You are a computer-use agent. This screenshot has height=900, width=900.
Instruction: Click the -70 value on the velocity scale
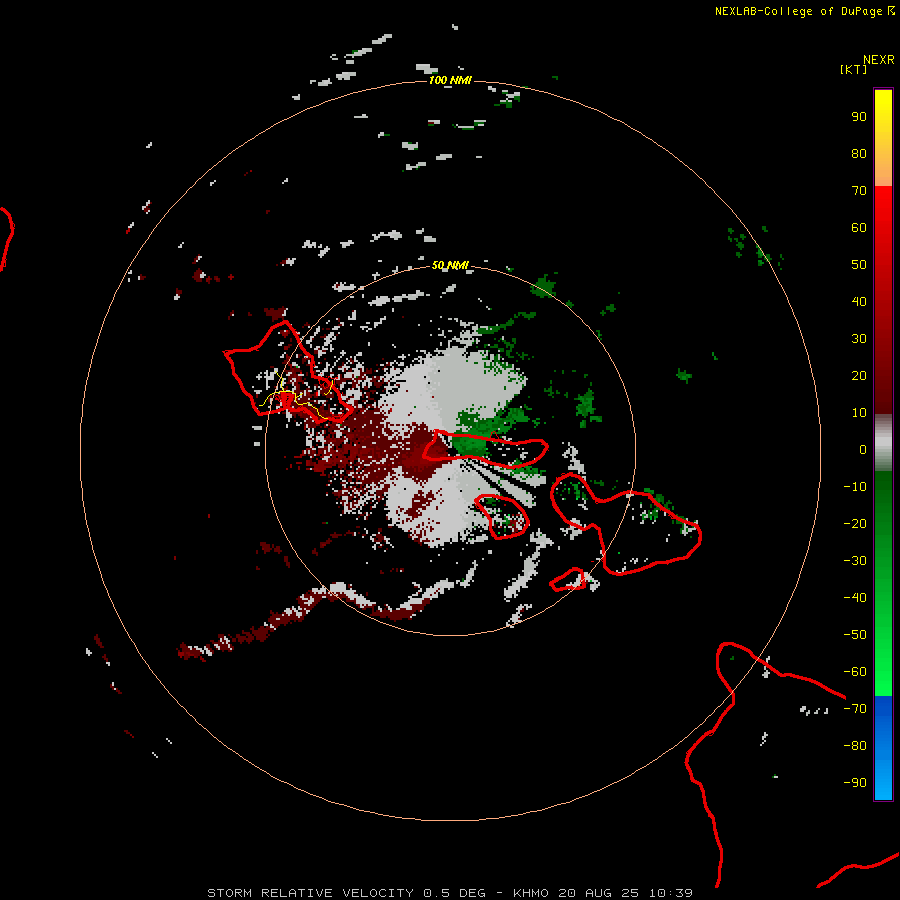[x=855, y=709]
